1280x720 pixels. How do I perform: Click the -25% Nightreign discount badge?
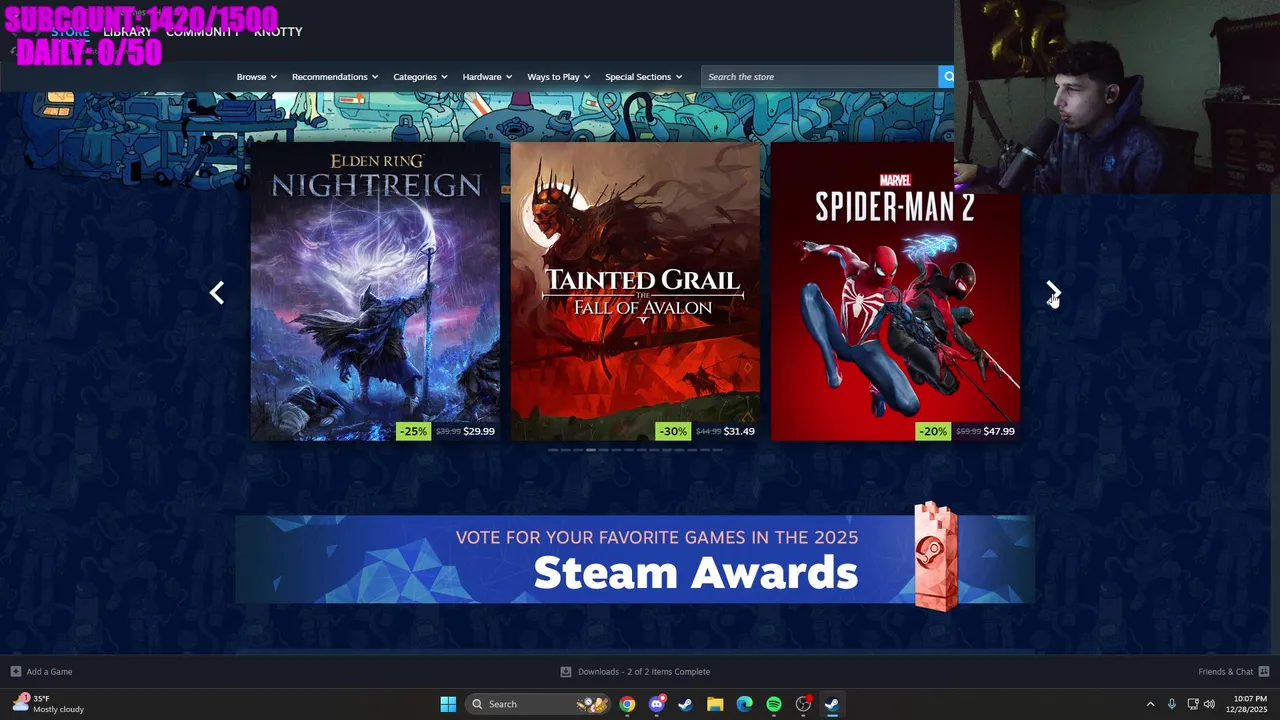[x=413, y=431]
